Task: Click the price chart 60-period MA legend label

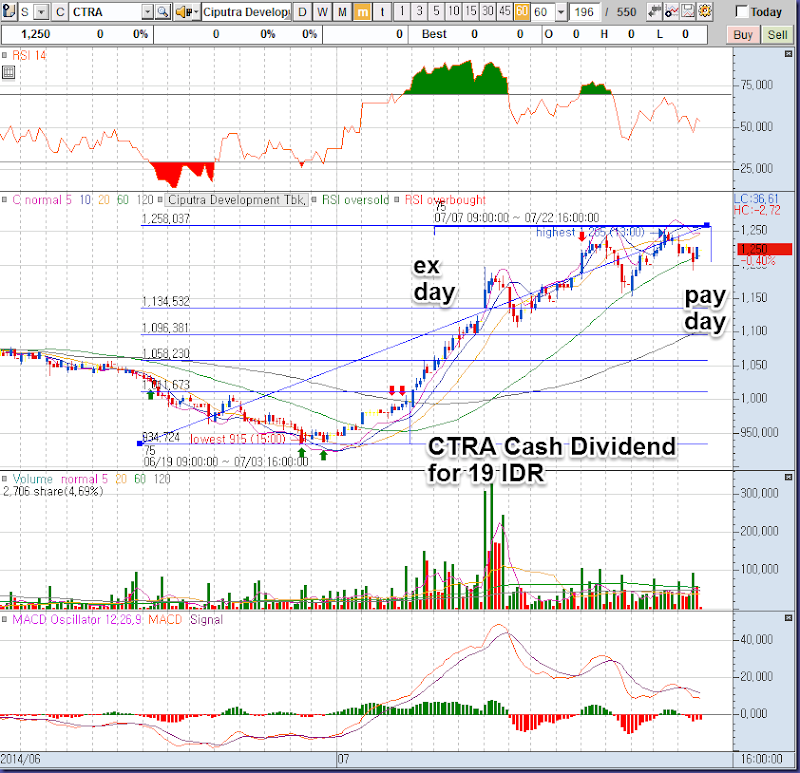Action: [123, 200]
